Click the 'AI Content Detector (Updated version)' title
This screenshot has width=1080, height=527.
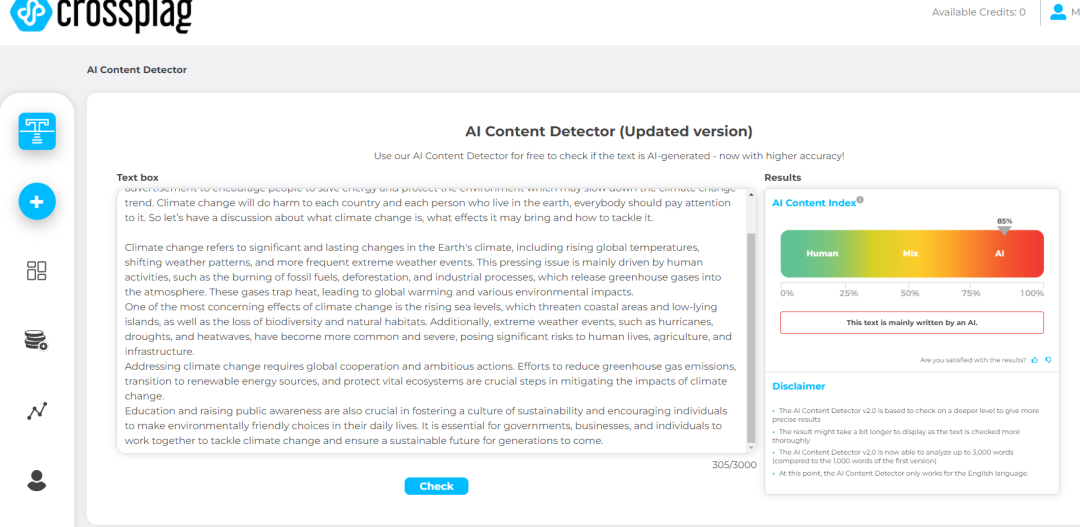click(x=609, y=131)
